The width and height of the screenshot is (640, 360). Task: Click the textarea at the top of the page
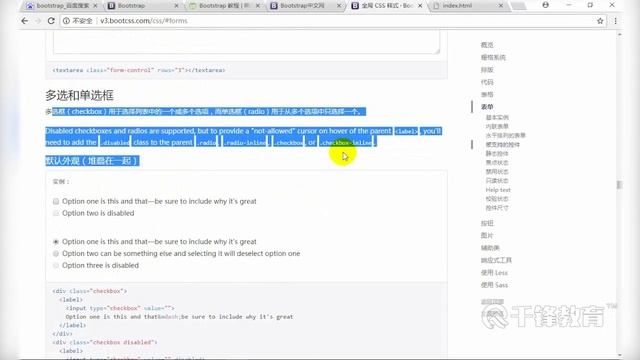click(x=246, y=42)
